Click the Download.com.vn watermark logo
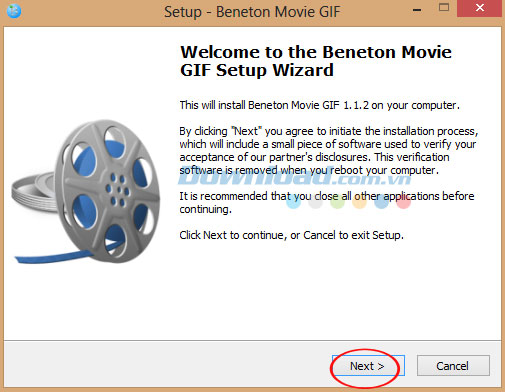The height and width of the screenshot is (392, 505). 294,177
